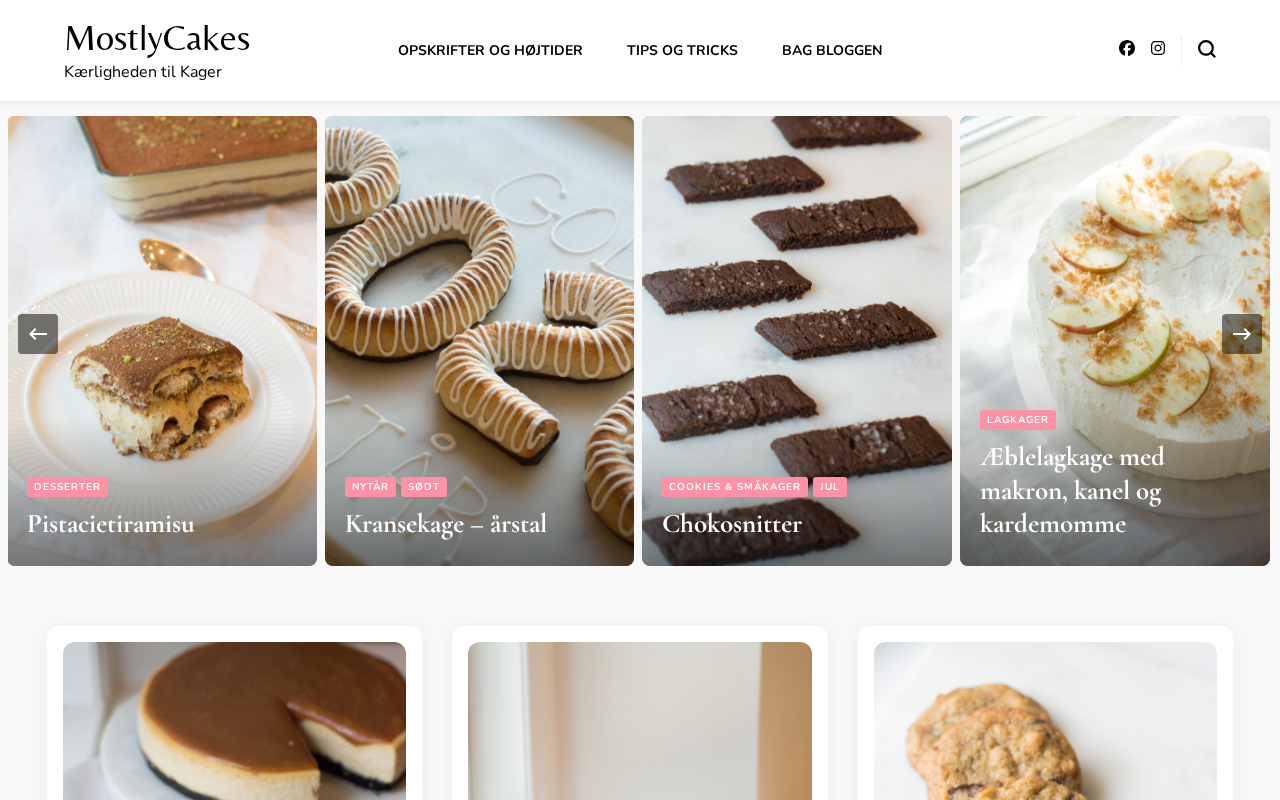Open the cheesecake post thumbnail

pos(234,721)
